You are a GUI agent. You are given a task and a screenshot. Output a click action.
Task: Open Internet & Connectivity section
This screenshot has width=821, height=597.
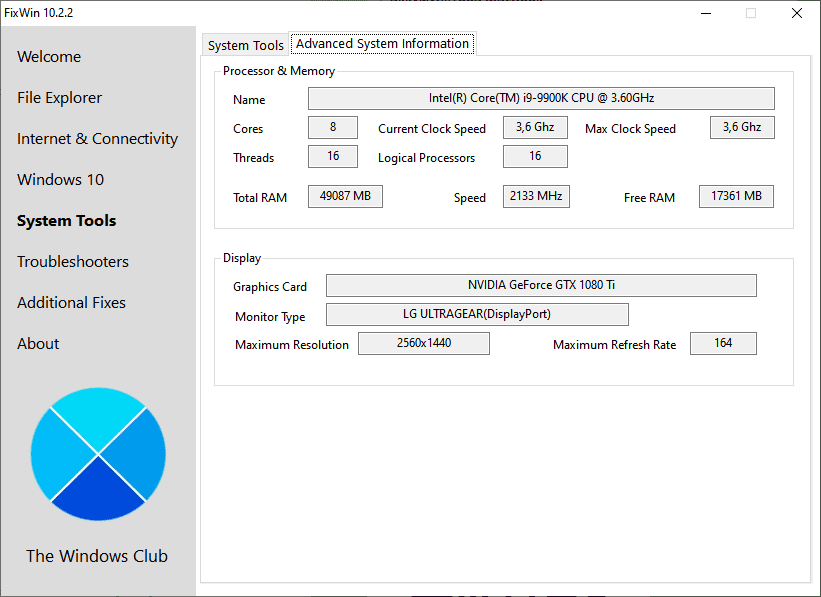click(97, 138)
